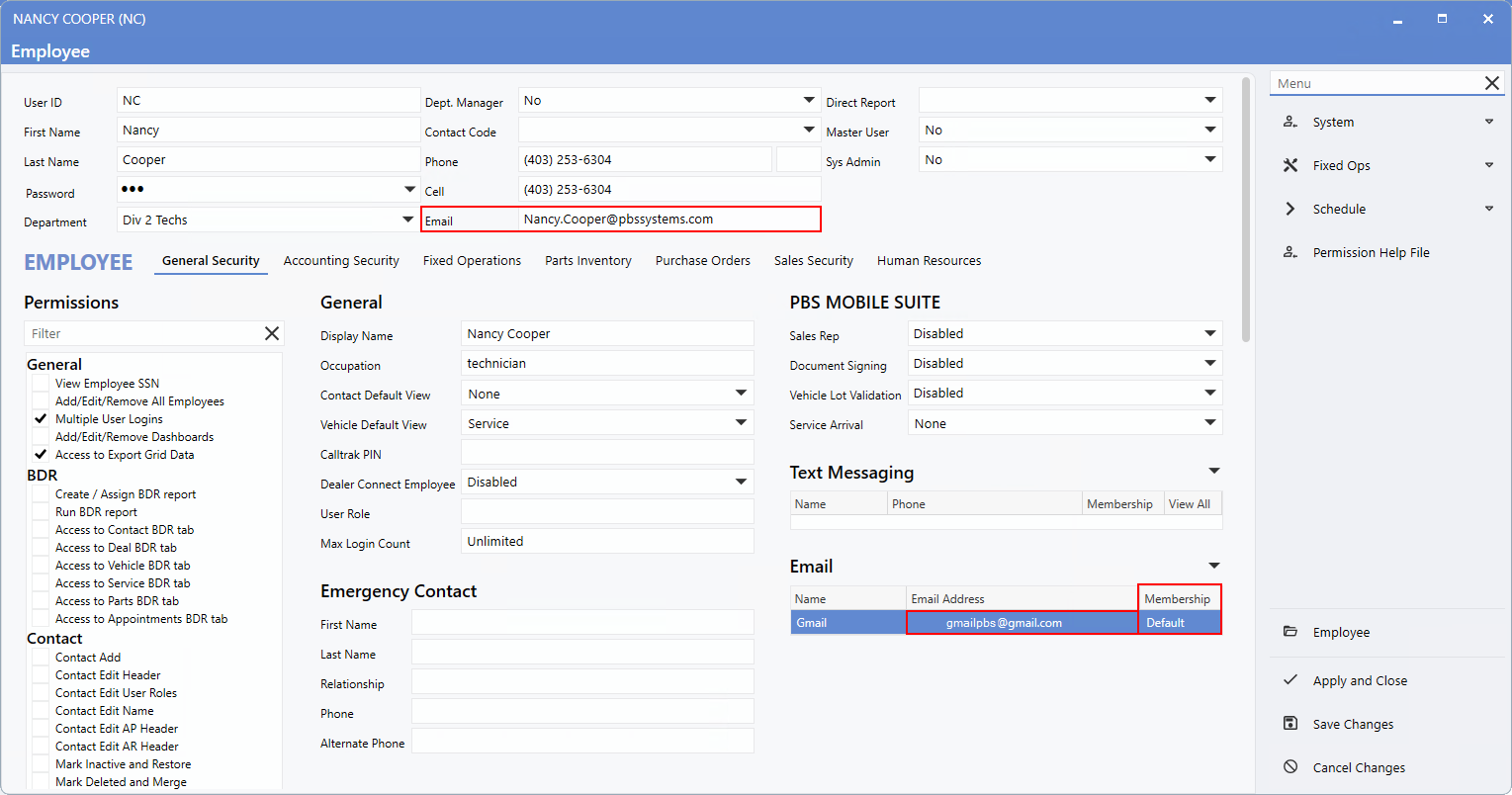Click the Occupation input field
1512x795 pixels.
[x=607, y=364]
